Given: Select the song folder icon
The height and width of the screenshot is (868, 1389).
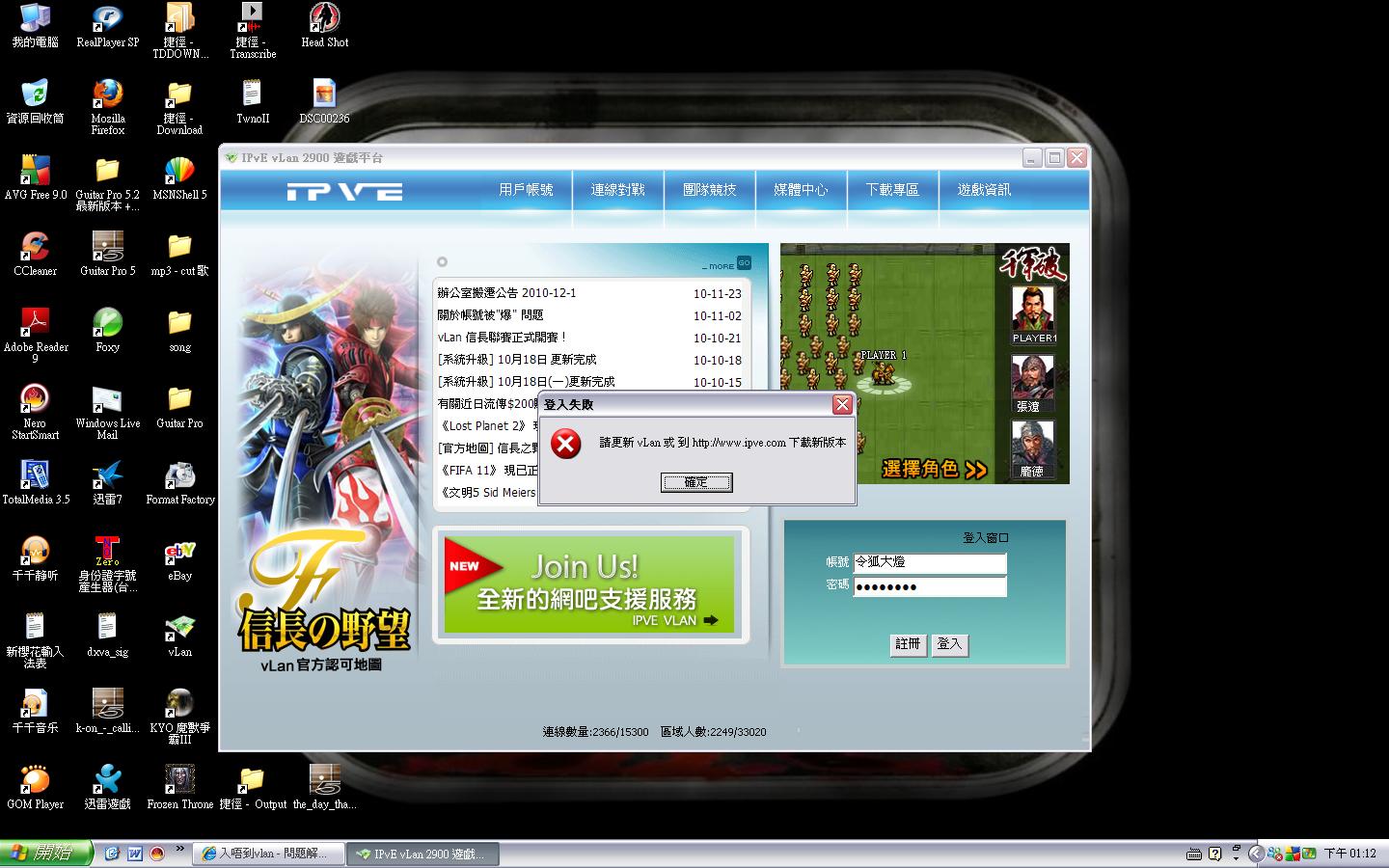Looking at the screenshot, I should pyautogui.click(x=179, y=331).
